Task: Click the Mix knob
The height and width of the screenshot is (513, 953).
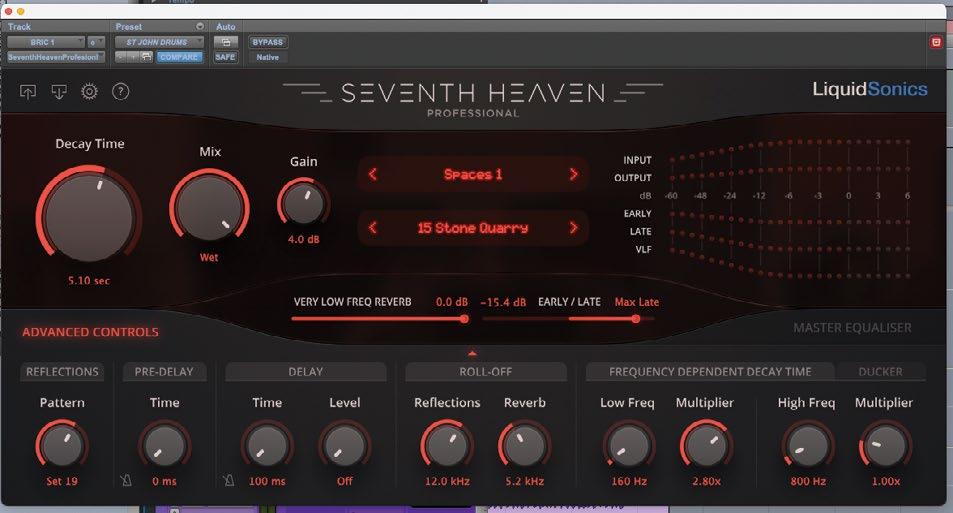Action: (x=209, y=207)
